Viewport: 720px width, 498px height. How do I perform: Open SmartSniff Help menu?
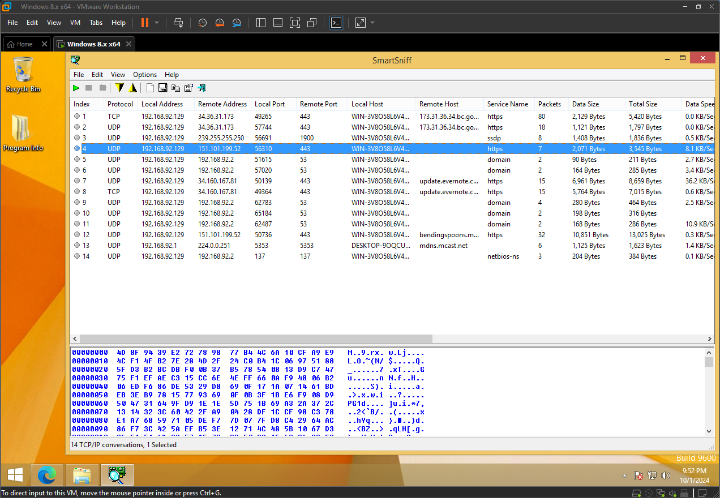click(172, 74)
